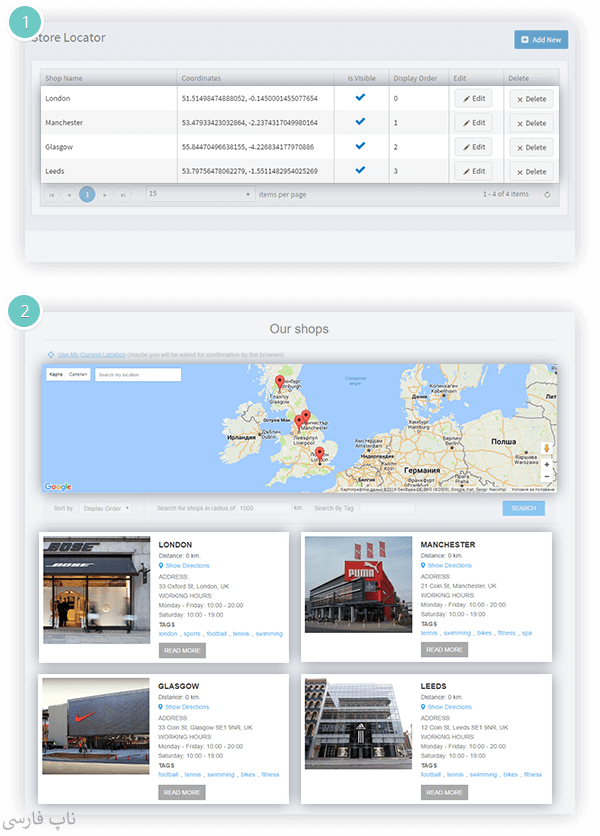Screen dimensions: 600x836
Task: Switch map to Satellite view
Action: coord(78,375)
